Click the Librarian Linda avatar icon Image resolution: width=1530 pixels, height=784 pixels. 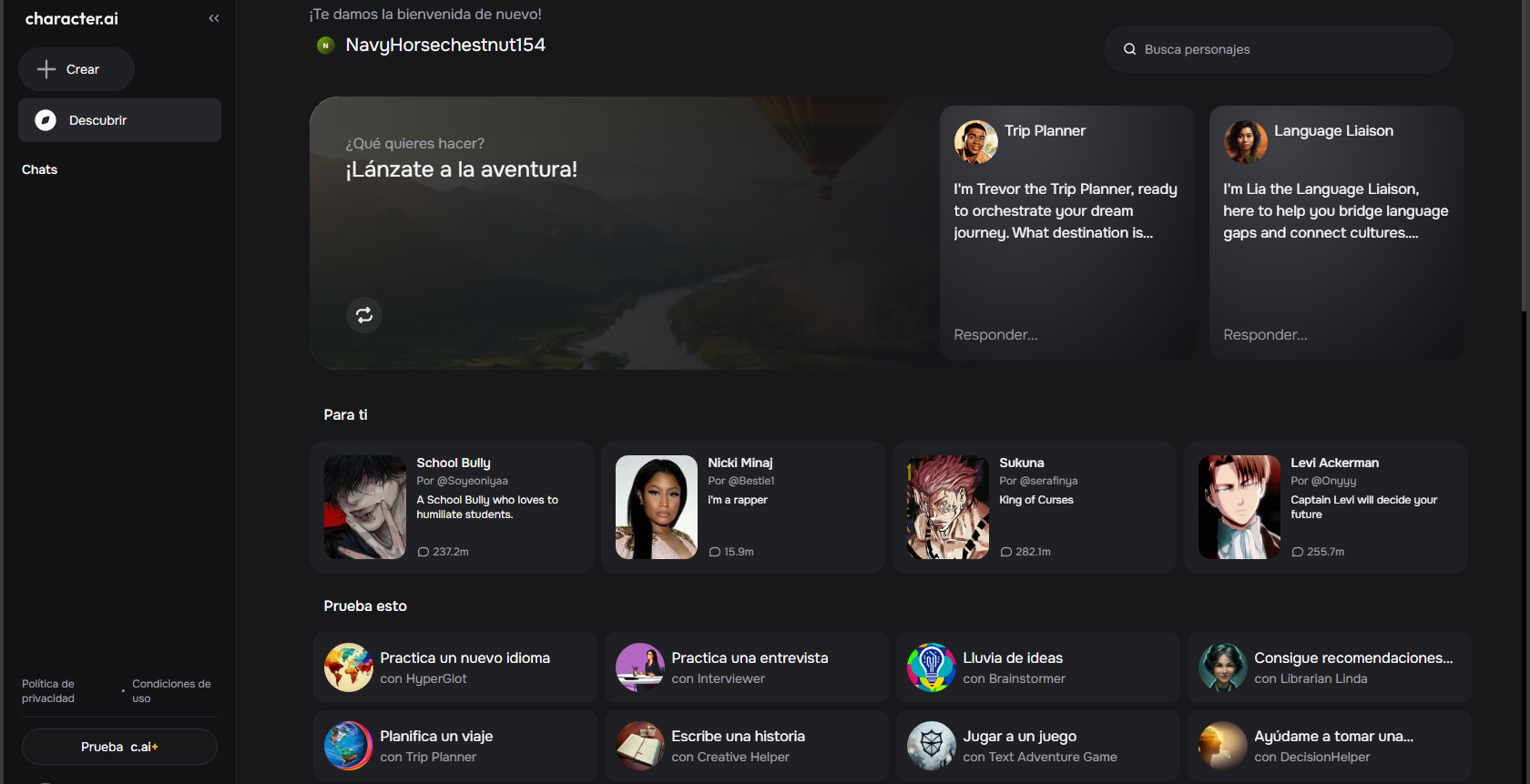pyautogui.click(x=1223, y=667)
